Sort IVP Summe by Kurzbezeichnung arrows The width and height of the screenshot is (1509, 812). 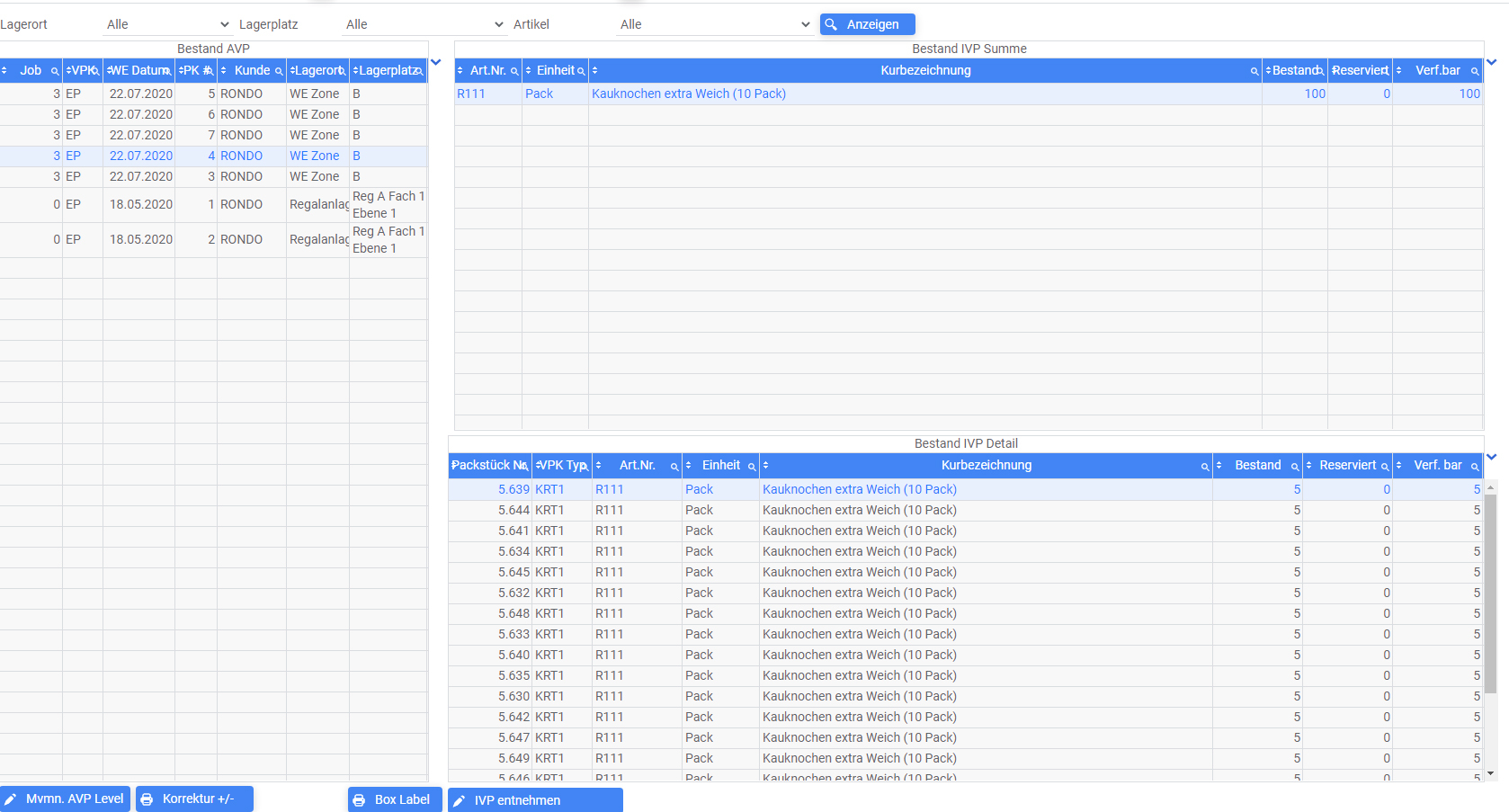pyautogui.click(x=595, y=70)
